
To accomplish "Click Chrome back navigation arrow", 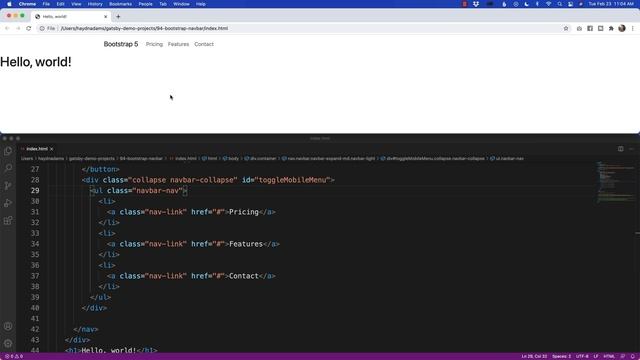I will pyautogui.click(x=7, y=29).
